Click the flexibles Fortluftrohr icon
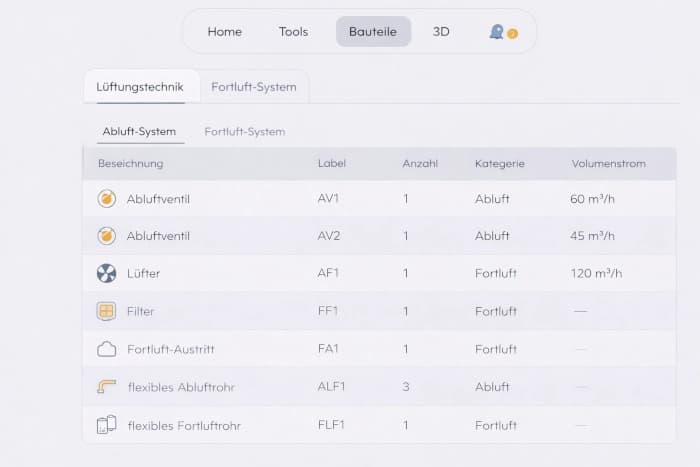Image resolution: width=700 pixels, height=467 pixels. [x=106, y=425]
